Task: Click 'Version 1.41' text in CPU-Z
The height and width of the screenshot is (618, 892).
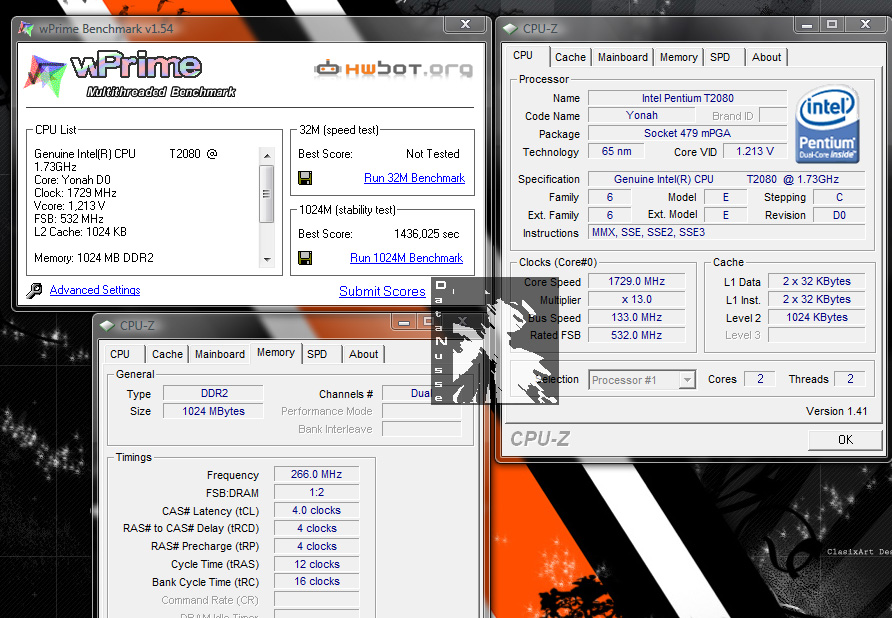Action: point(836,411)
